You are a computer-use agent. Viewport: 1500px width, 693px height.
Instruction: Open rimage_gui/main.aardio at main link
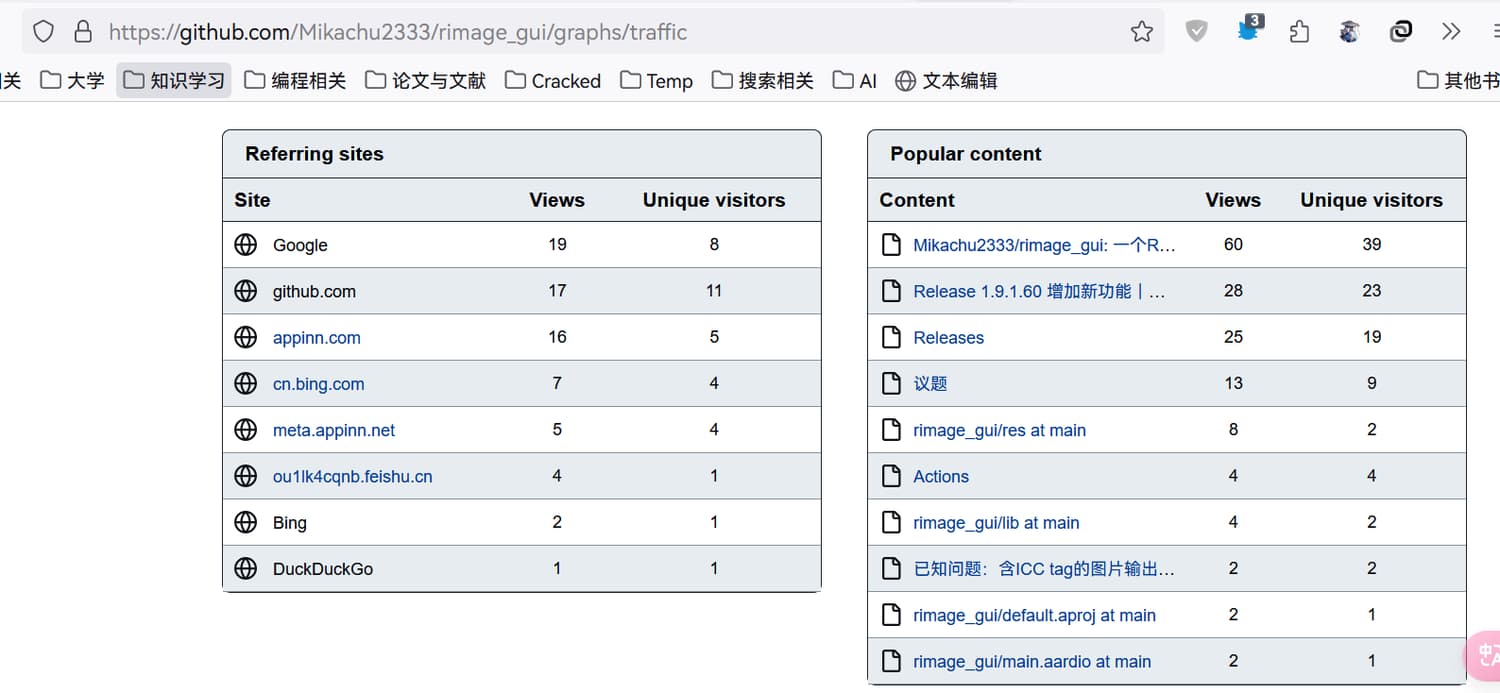point(1031,661)
